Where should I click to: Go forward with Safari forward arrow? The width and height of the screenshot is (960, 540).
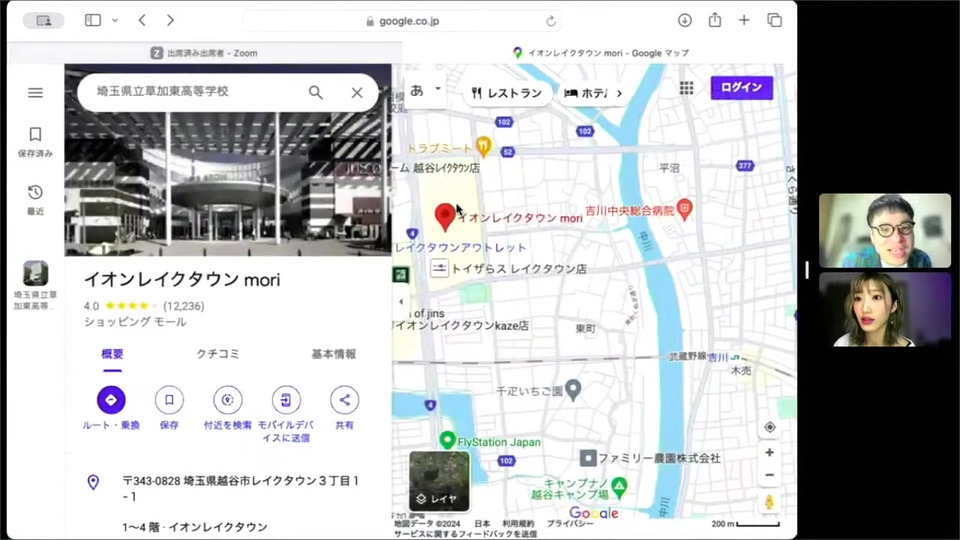pos(170,20)
